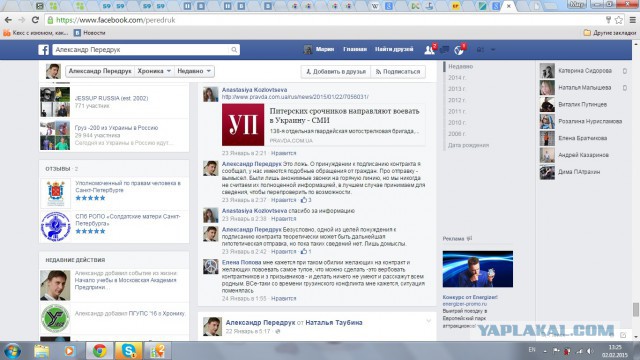Click Елена Попова avatar

[x=211, y=267]
